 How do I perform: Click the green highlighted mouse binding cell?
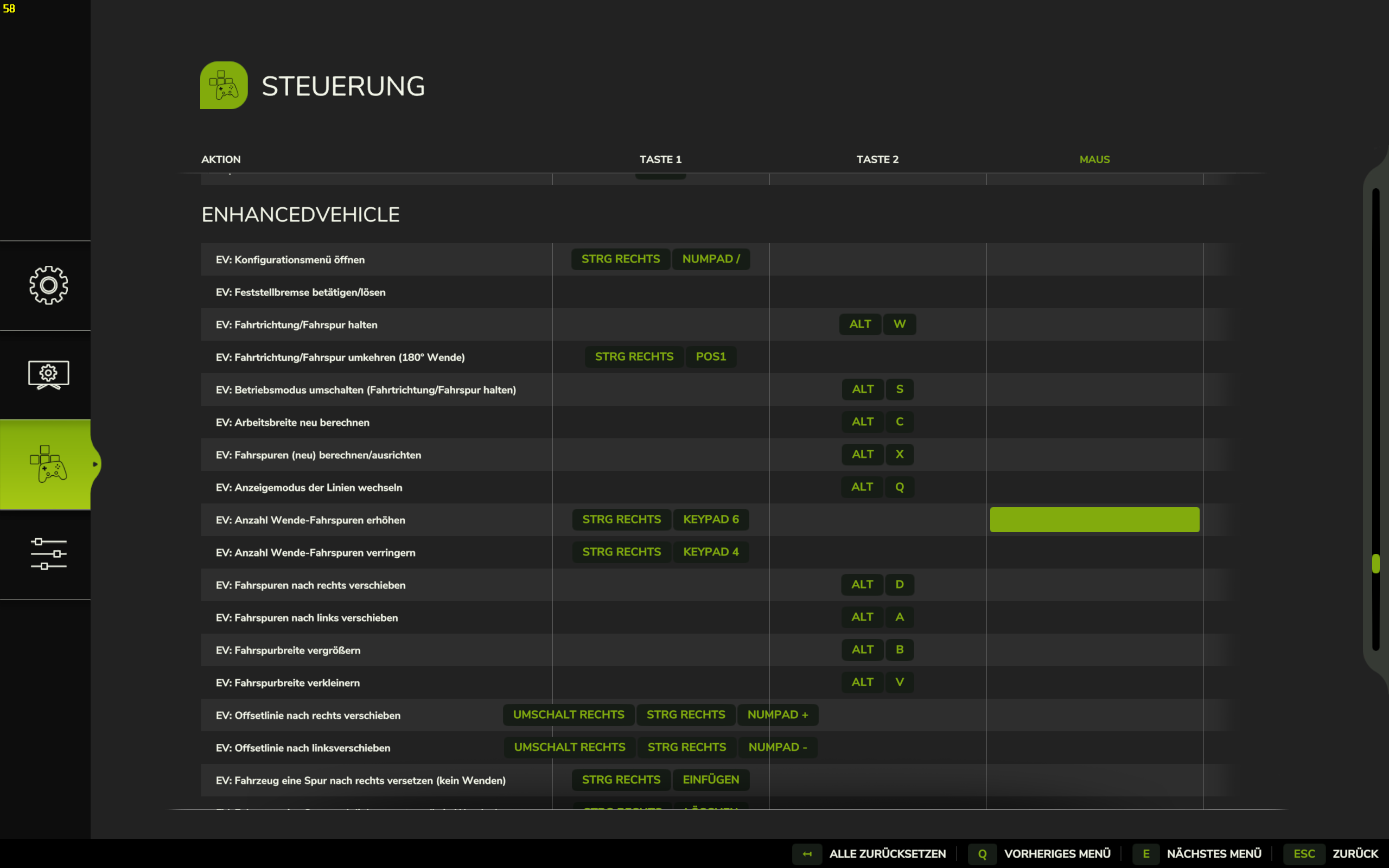click(1094, 520)
